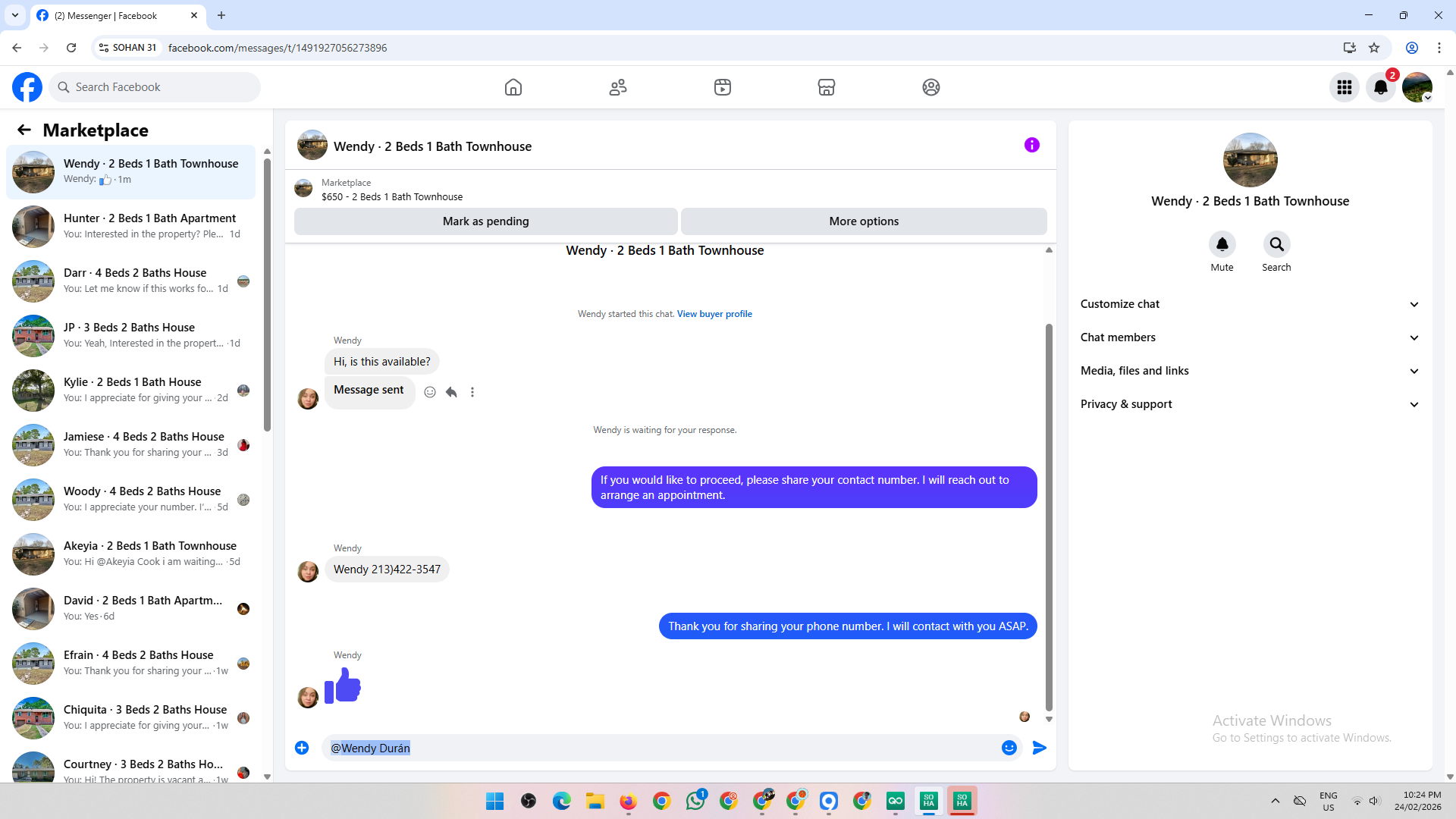Click the reply arrow beside Message sent

[451, 392]
